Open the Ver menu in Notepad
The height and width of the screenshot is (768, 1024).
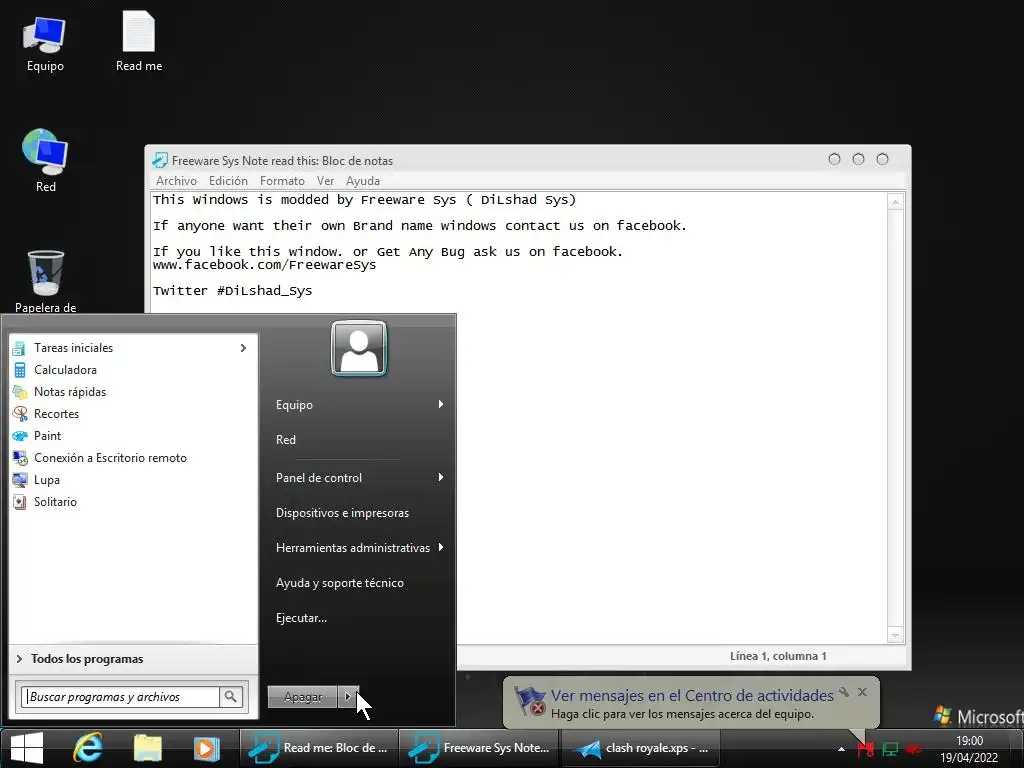click(x=325, y=181)
